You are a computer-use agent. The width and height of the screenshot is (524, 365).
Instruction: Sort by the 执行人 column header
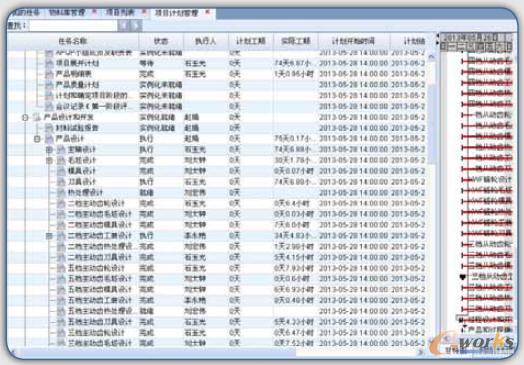[x=206, y=41]
